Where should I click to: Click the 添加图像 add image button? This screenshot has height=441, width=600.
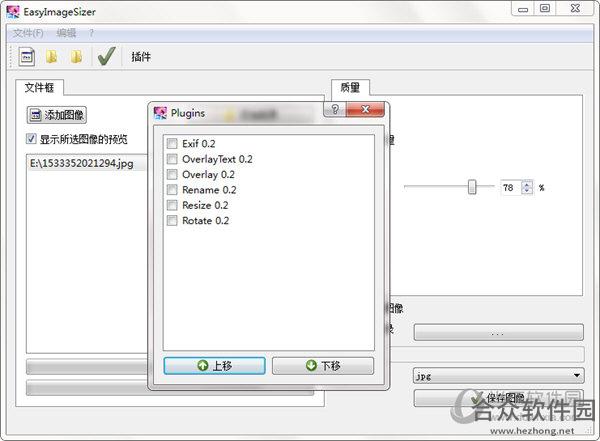[x=57, y=115]
